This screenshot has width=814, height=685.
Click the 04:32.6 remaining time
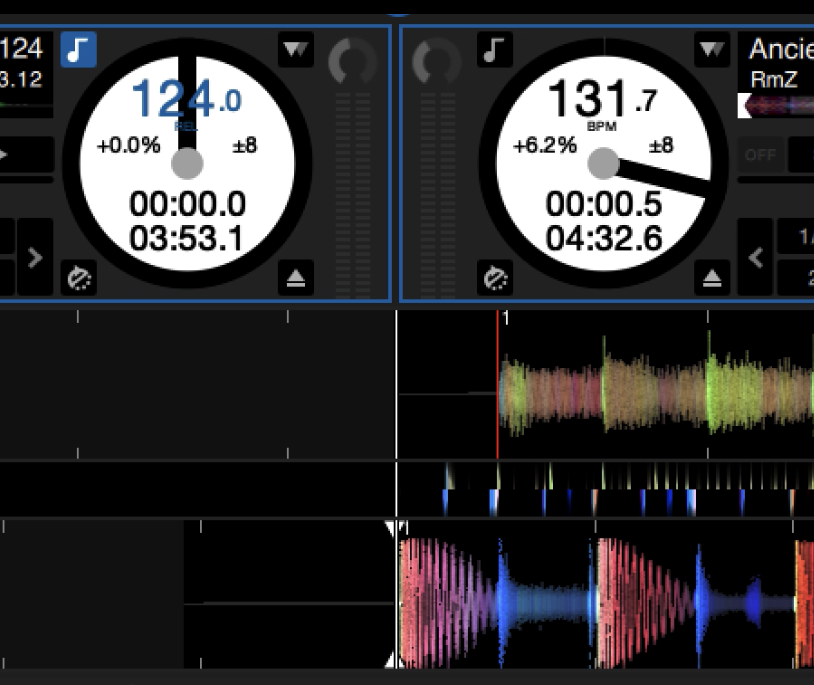coord(604,239)
